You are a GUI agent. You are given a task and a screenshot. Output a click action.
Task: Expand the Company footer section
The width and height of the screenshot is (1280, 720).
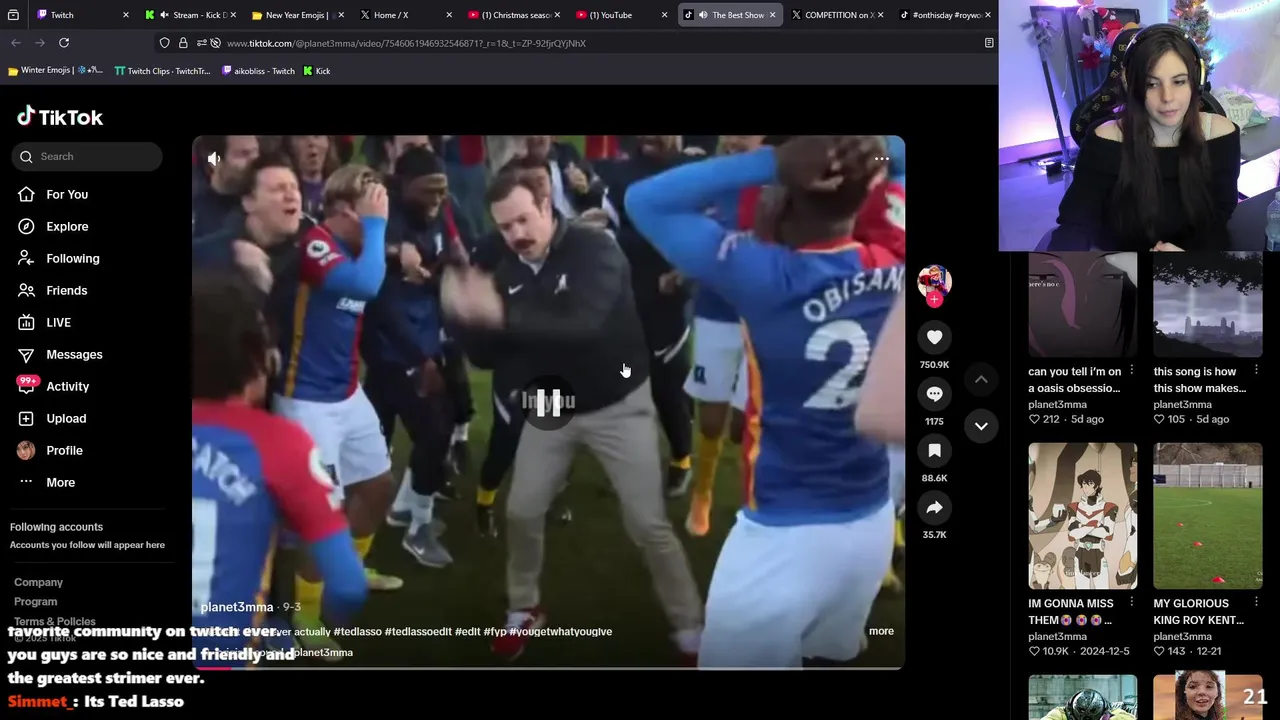pos(38,582)
